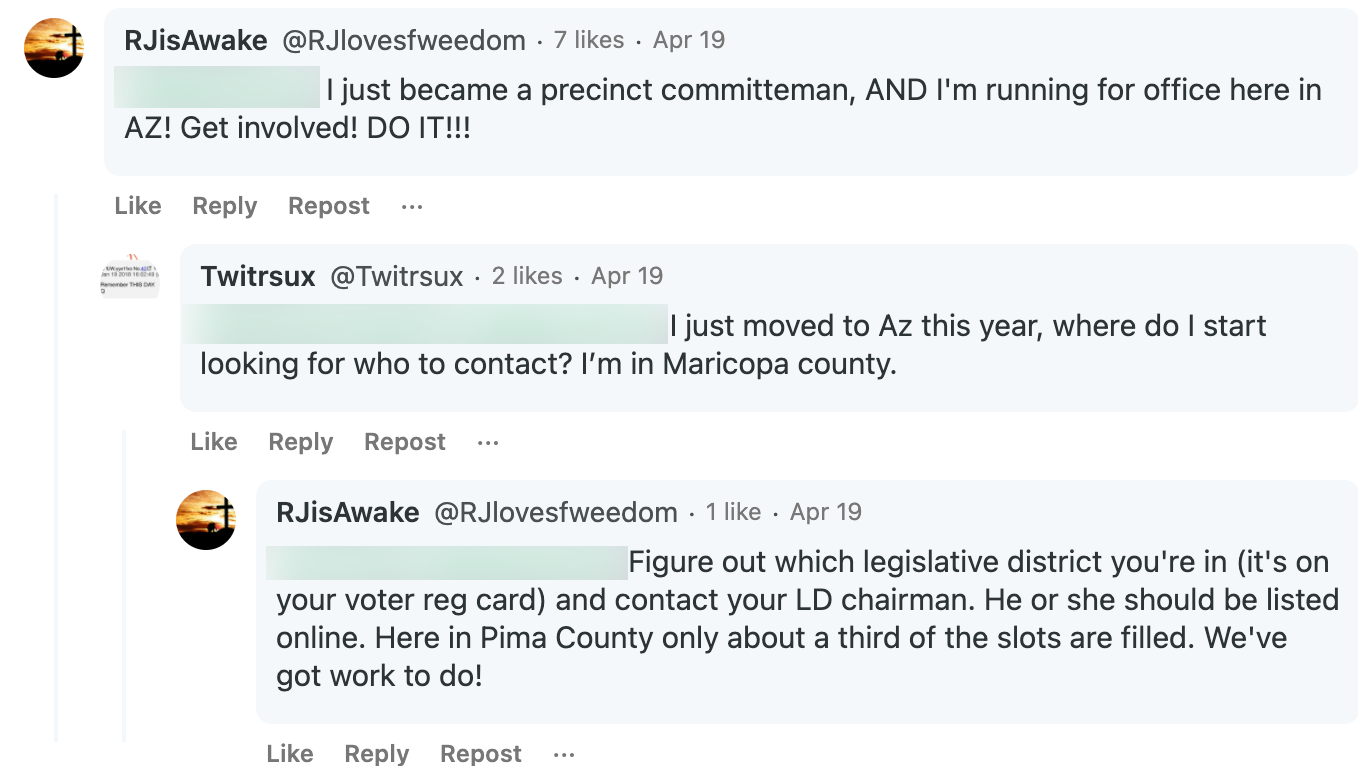Click RJisAwake's avatar on the nested reply
This screenshot has width=1358, height=766.
pos(206,520)
